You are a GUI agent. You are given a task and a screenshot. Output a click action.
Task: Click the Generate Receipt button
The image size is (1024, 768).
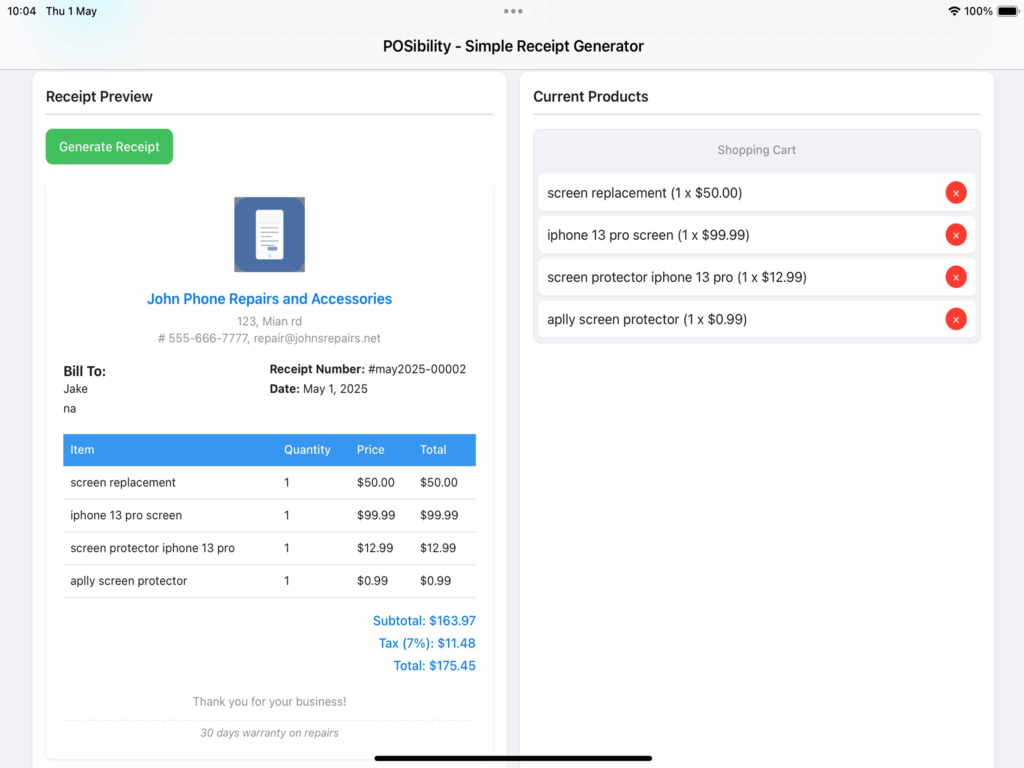tap(109, 147)
